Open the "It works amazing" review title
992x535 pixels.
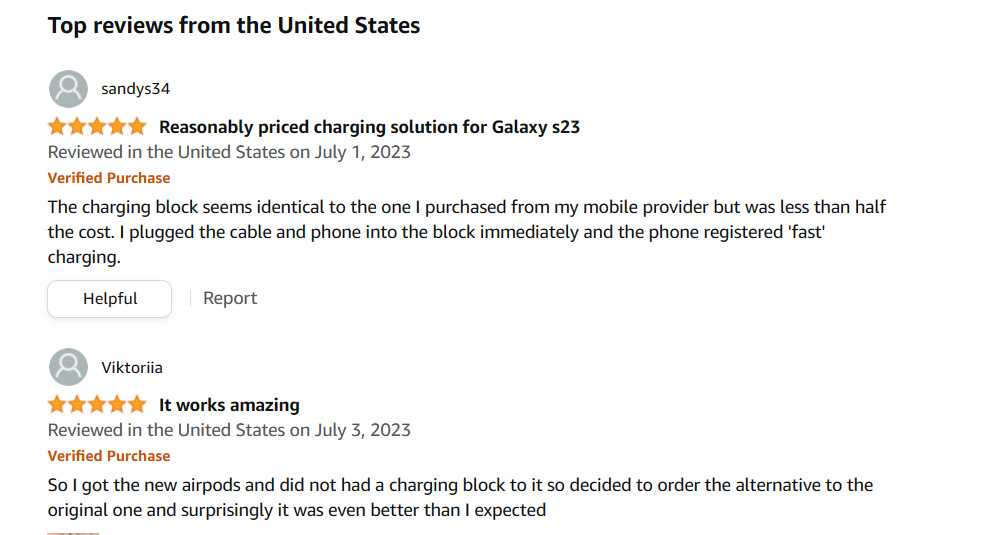pyautogui.click(x=229, y=405)
